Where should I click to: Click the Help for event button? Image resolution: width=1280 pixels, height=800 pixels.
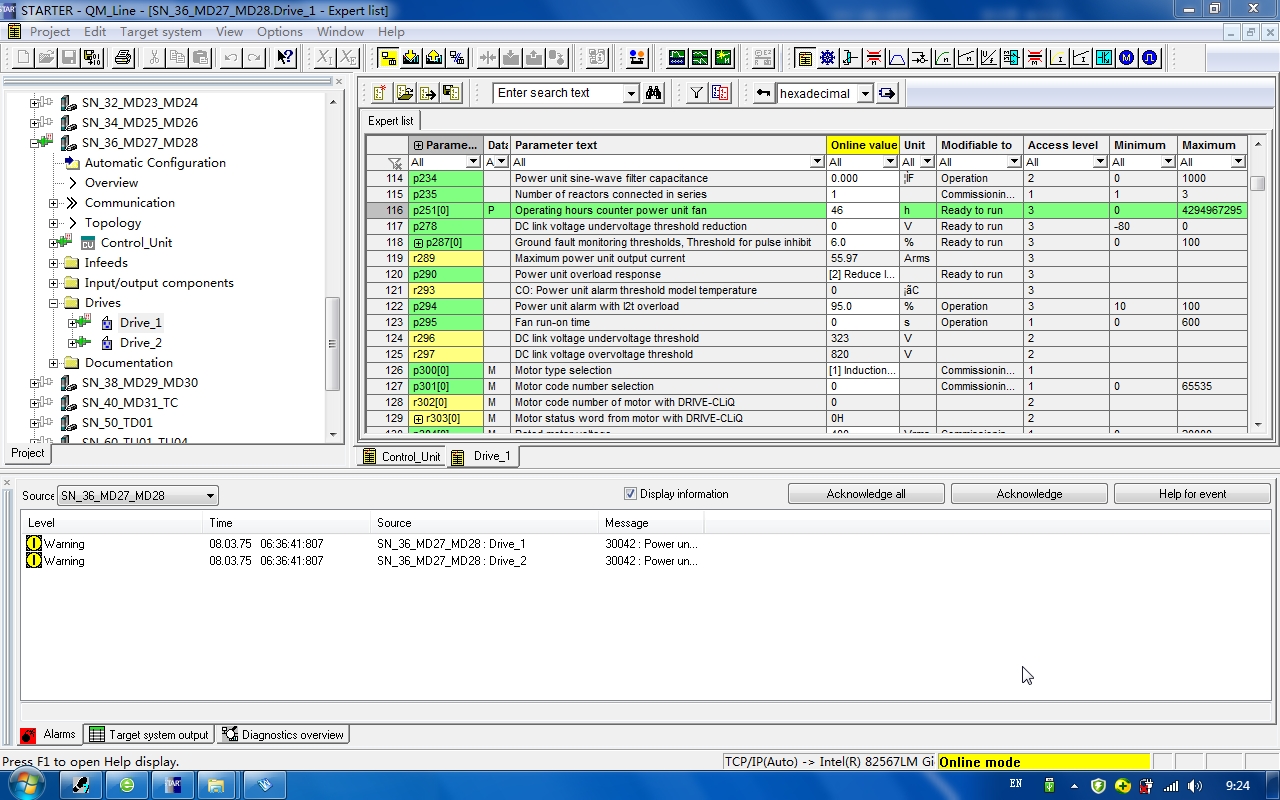click(x=1192, y=494)
